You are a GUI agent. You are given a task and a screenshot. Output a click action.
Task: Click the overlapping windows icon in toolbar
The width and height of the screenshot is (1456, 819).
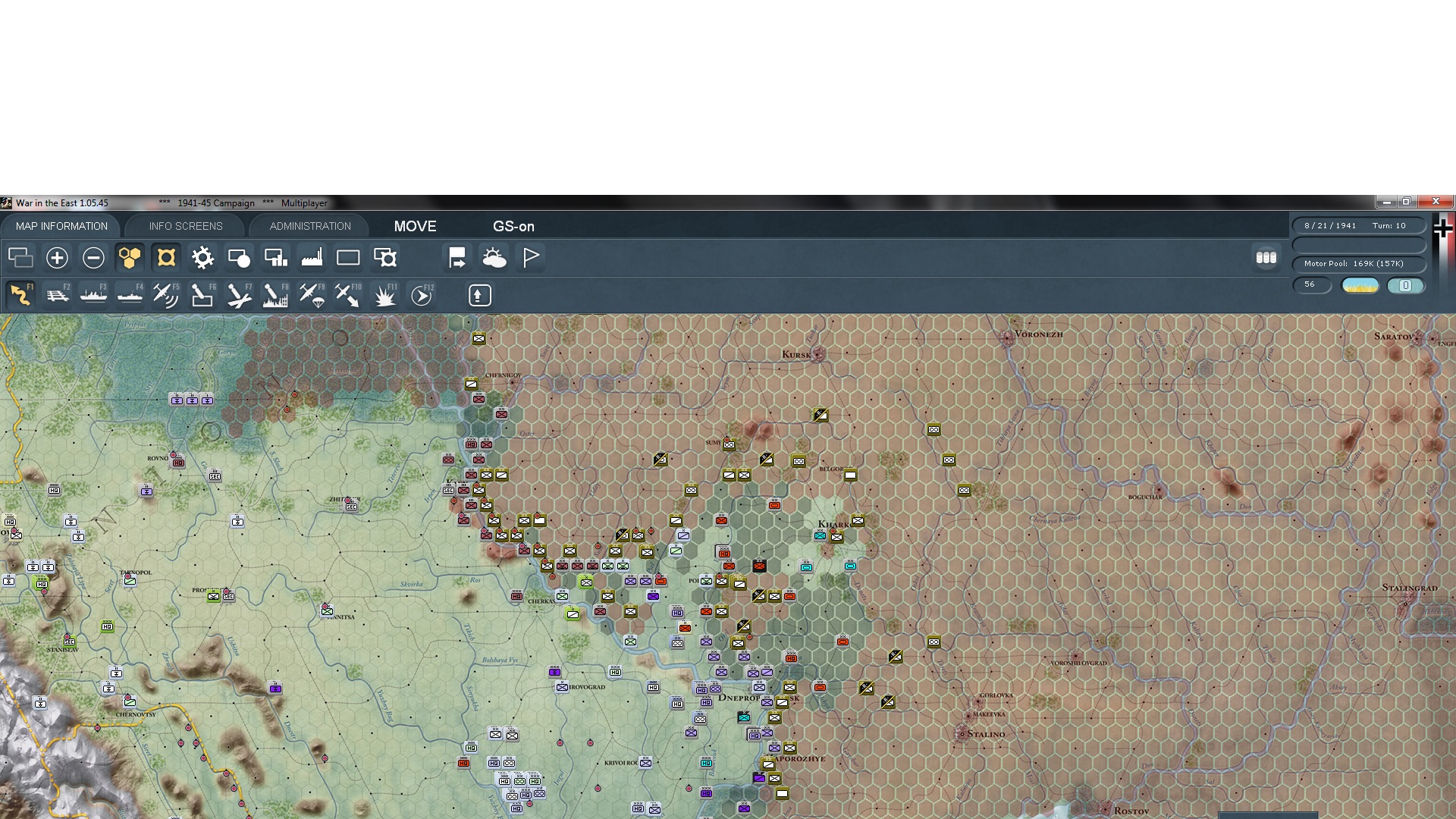(20, 258)
